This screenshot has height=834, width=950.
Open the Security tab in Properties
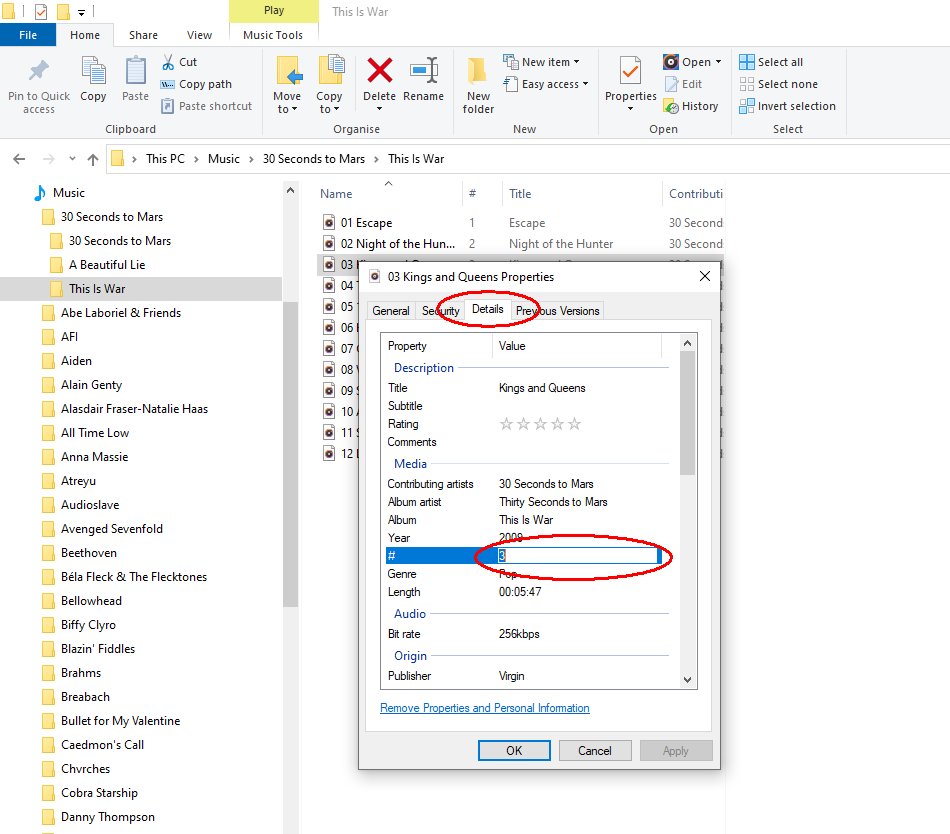(x=440, y=311)
